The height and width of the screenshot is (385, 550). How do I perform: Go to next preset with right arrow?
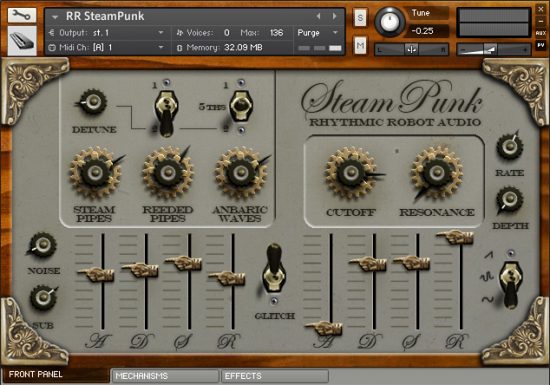[335, 16]
